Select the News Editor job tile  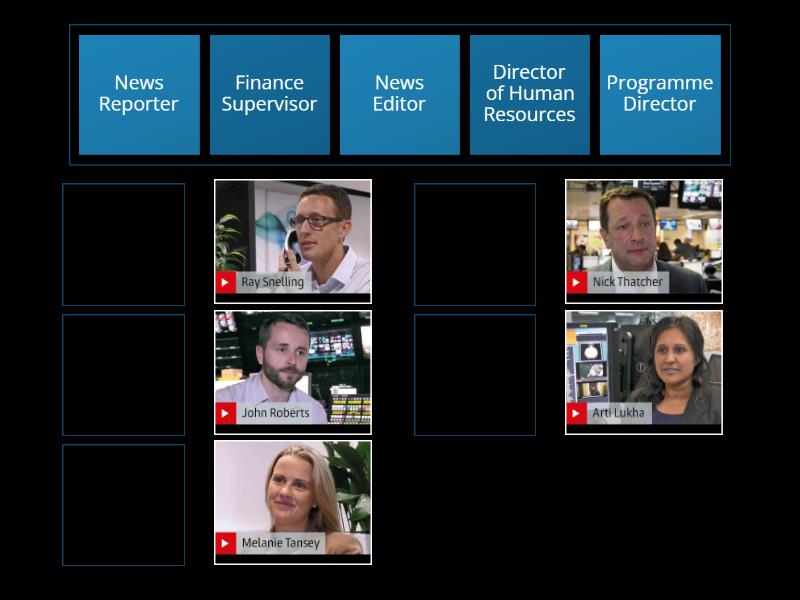(399, 95)
